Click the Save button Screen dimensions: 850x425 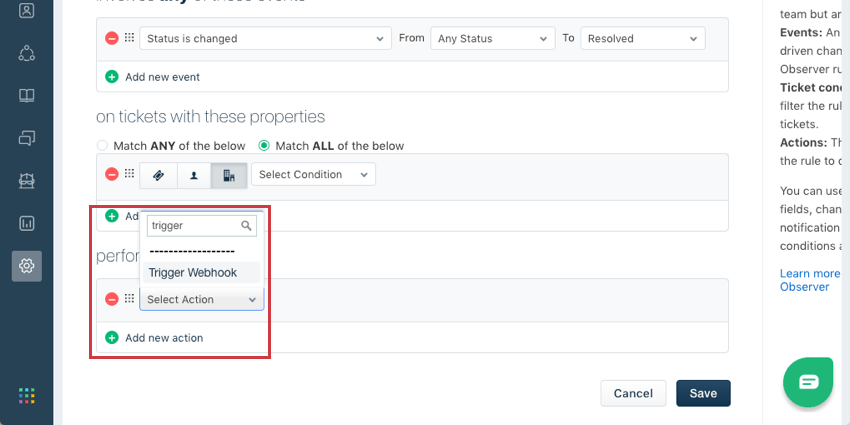[703, 393]
